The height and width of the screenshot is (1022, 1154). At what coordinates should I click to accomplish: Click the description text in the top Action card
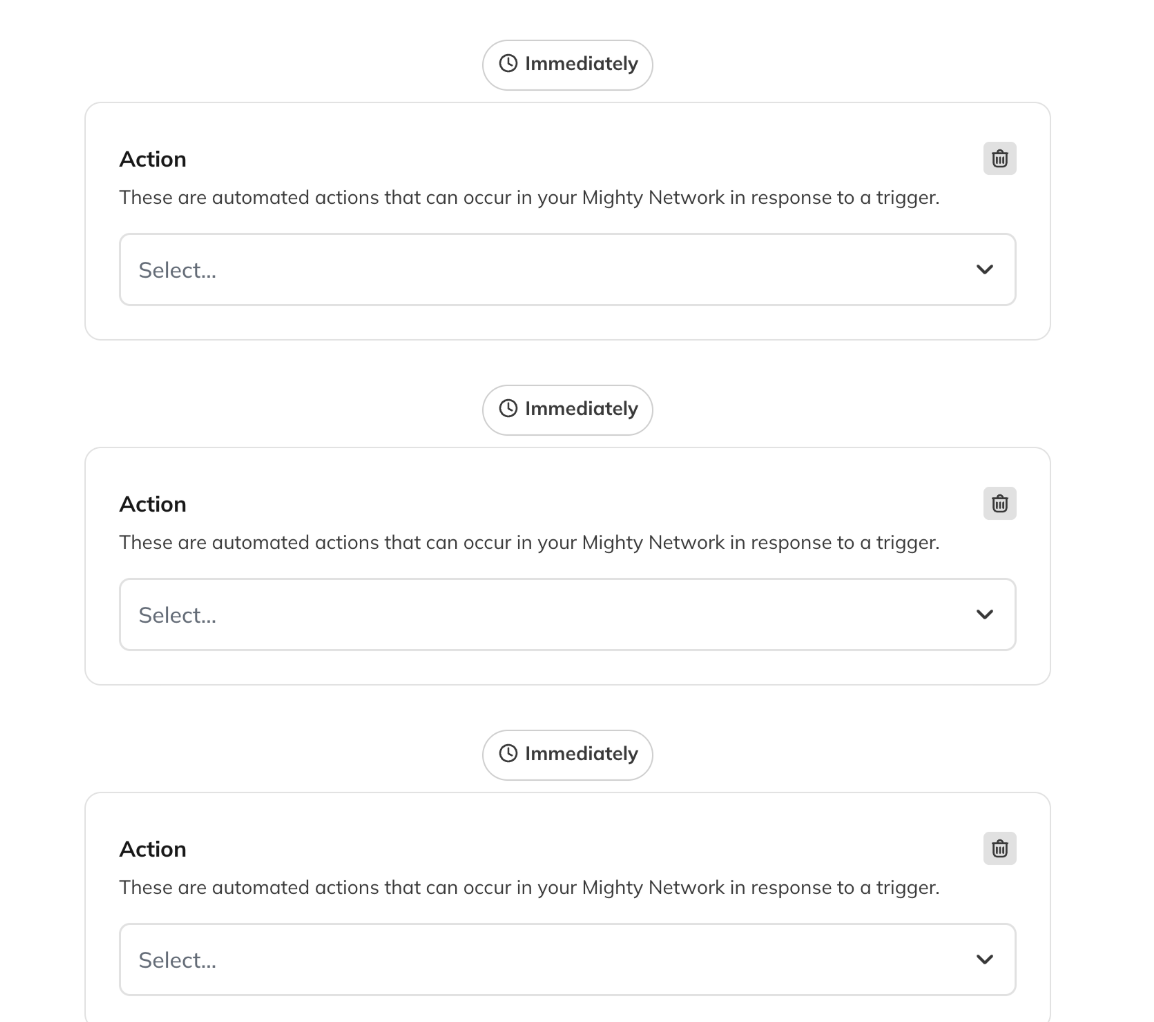pyautogui.click(x=529, y=198)
